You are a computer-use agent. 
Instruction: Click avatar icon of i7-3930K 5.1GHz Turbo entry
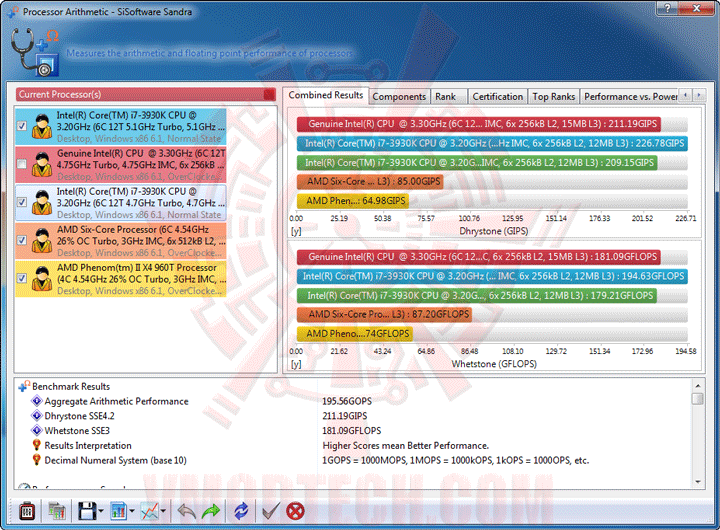(x=42, y=126)
